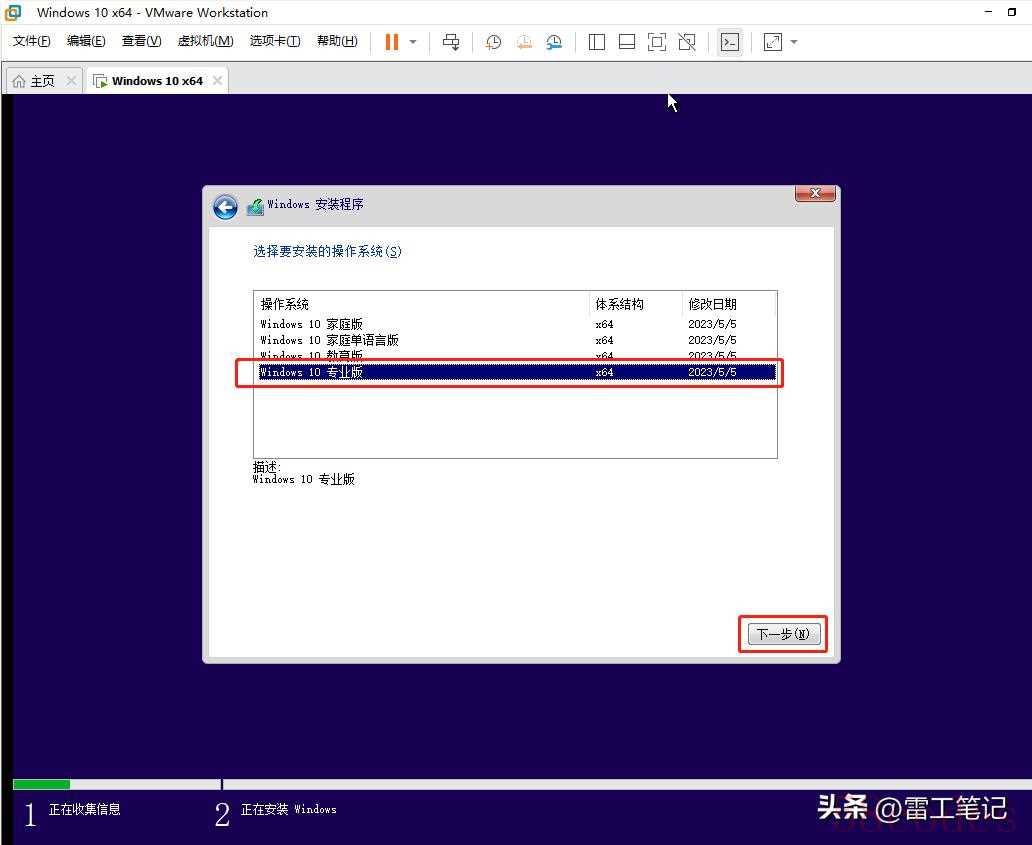The height and width of the screenshot is (845, 1032).
Task: Click the 下一步(N) button
Action: tap(783, 634)
